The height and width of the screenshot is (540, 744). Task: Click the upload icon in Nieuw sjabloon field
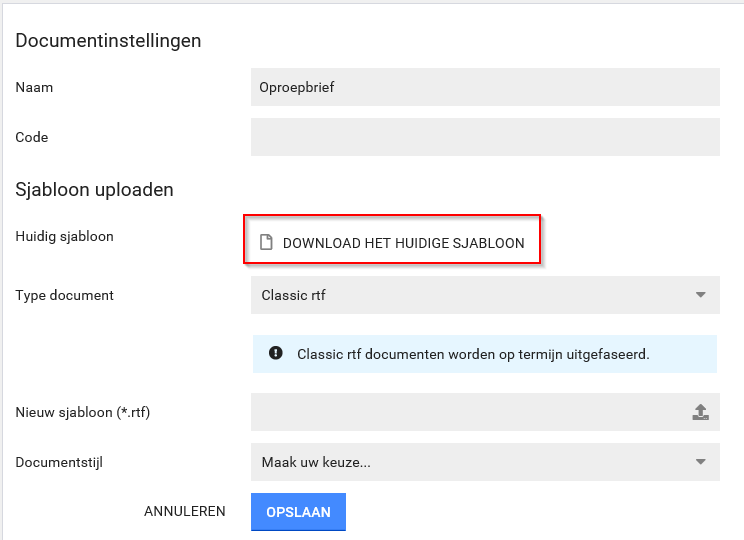pos(700,412)
